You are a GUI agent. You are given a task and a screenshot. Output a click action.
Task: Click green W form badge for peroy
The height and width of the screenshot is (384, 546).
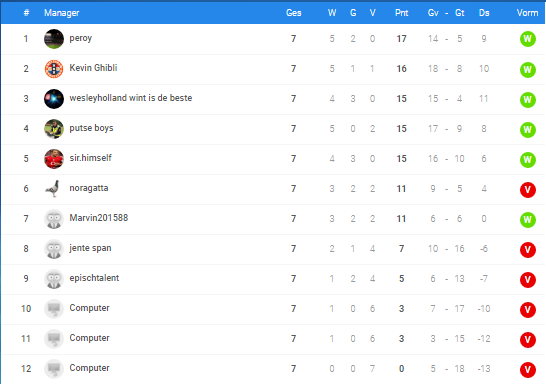[x=528, y=39]
